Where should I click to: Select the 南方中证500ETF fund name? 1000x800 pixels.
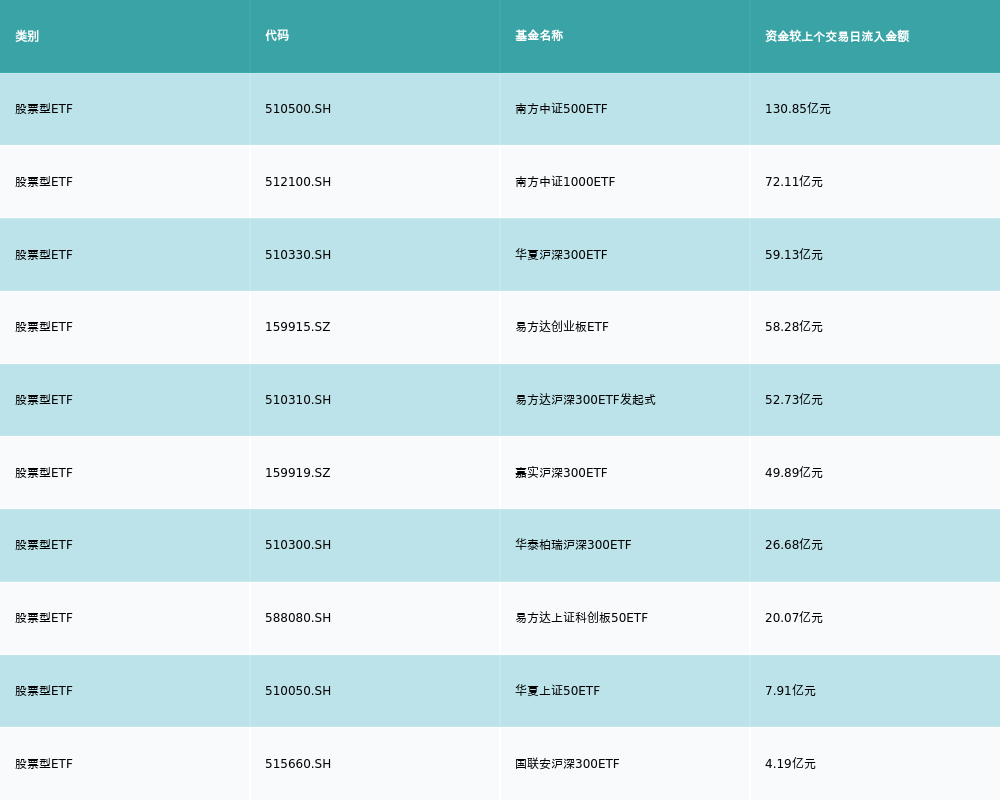coord(561,109)
